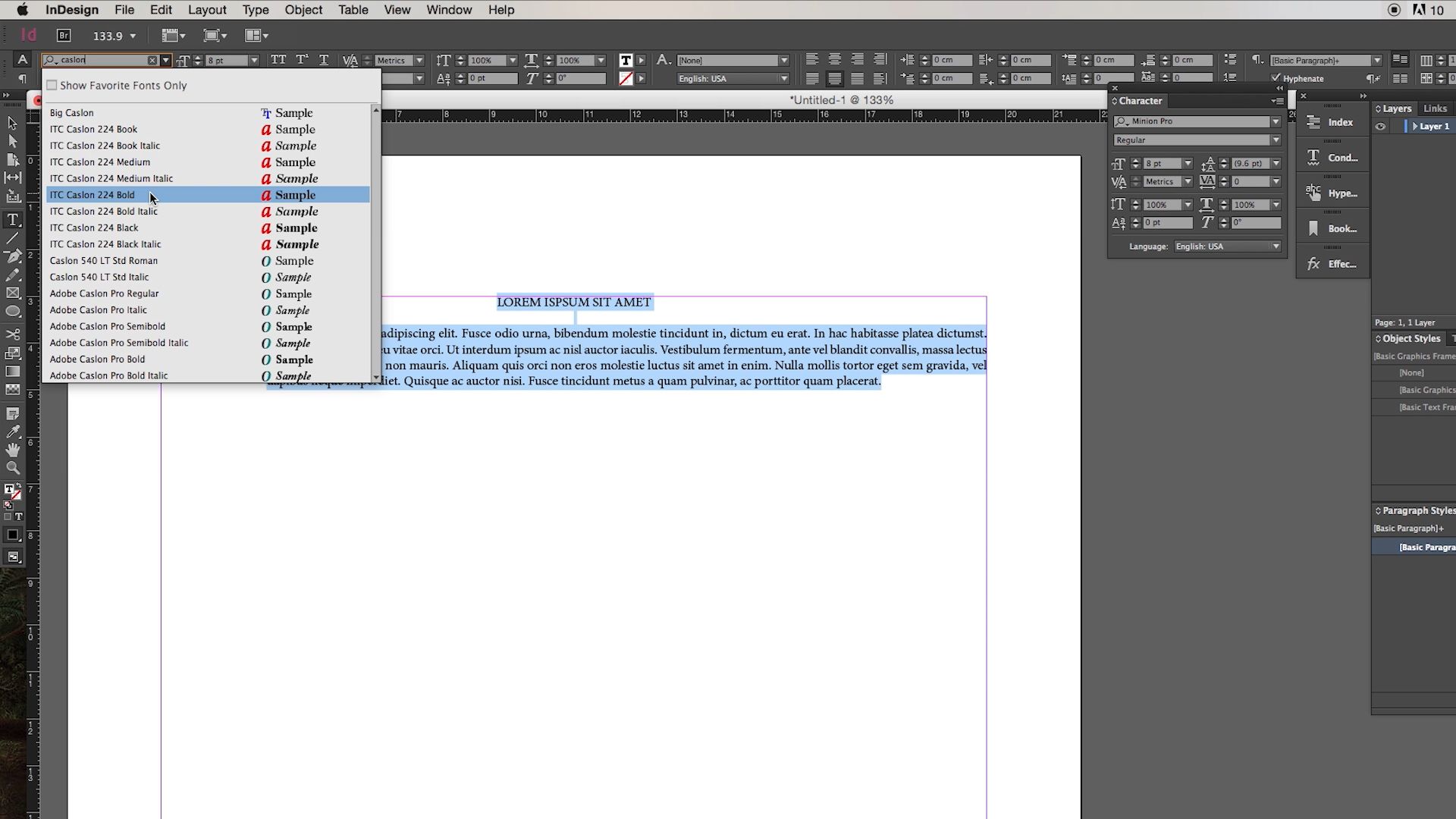
Task: Open the English: USA language dropdown in control bar
Action: tap(784, 78)
